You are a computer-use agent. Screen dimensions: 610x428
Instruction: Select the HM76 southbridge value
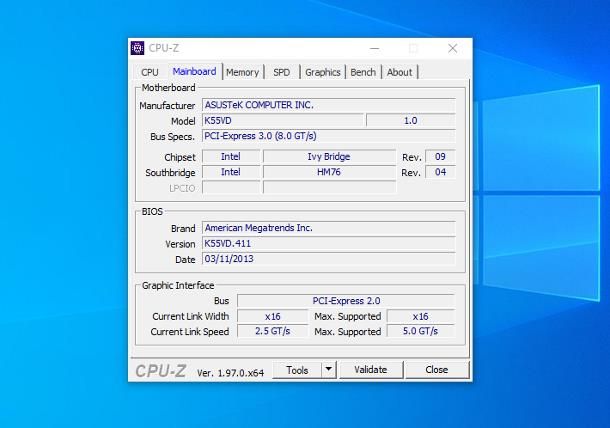pos(329,172)
